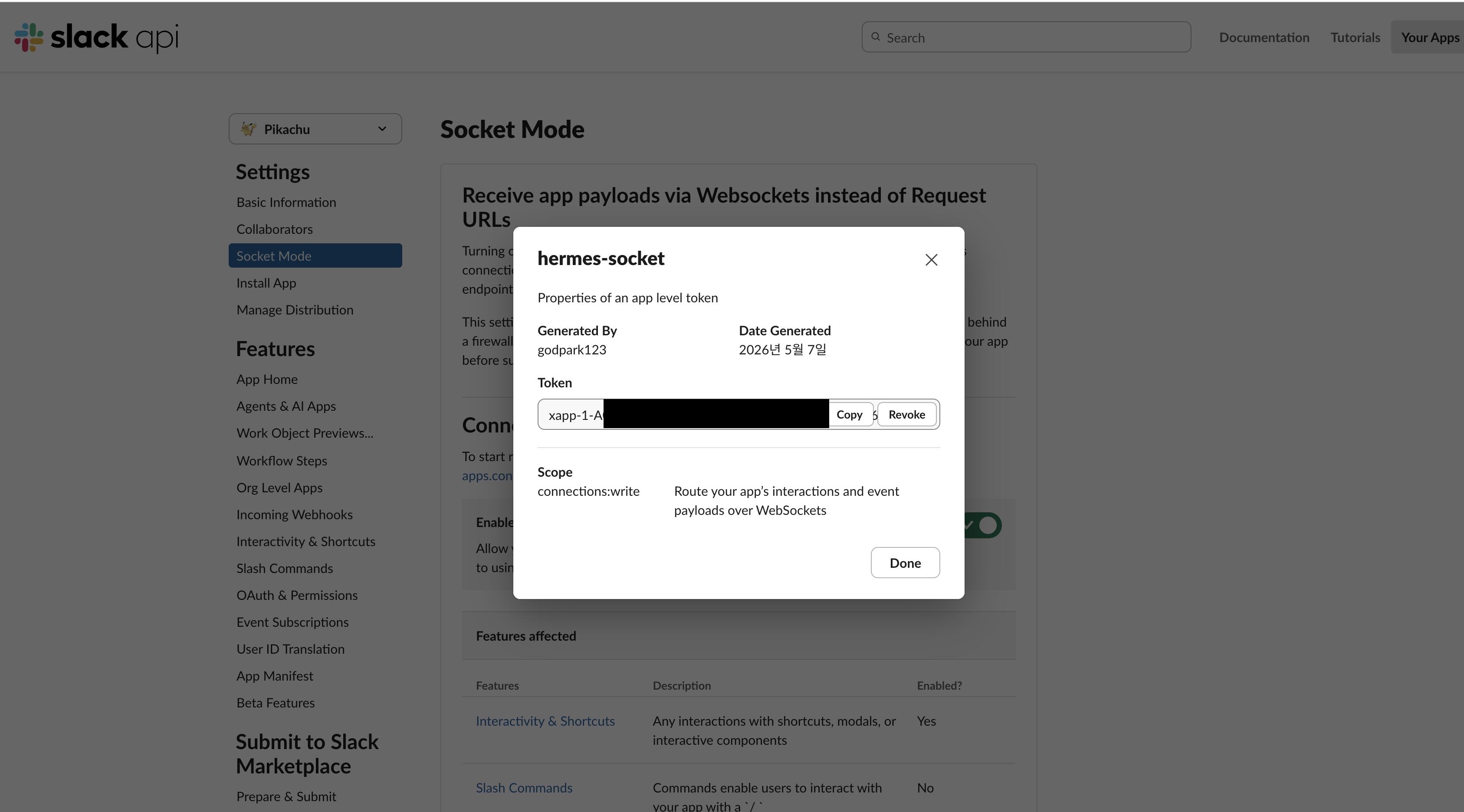Screen dimensions: 1464x812
Task: Click the 'No' value for Slash Commands
Action: (x=925, y=788)
